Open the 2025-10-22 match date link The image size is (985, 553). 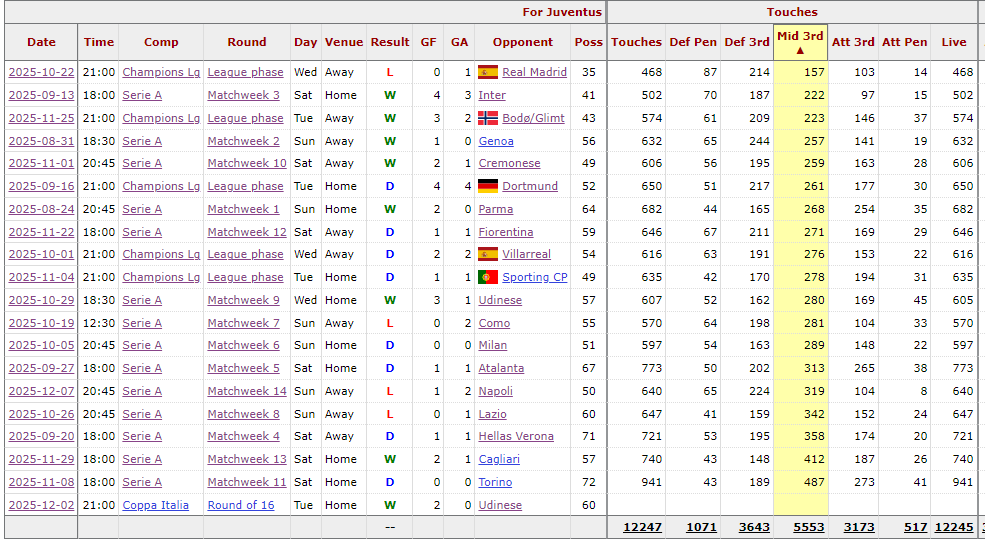tap(41, 72)
